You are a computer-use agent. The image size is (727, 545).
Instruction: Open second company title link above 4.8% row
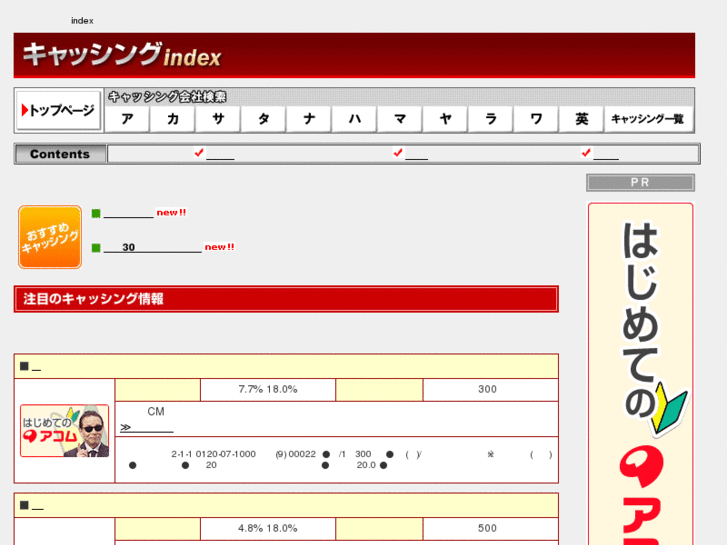pos(38,507)
